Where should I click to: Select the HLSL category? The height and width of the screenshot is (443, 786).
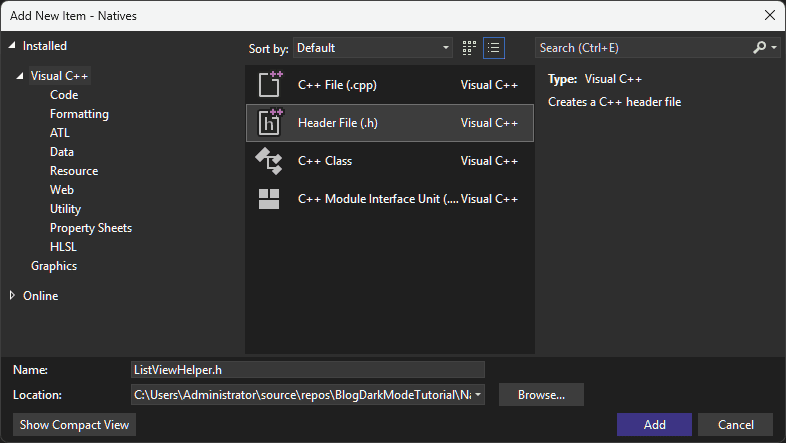point(63,247)
